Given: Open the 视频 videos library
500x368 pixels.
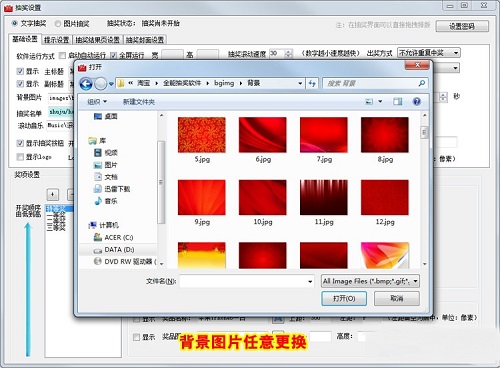Looking at the screenshot, I should point(106,153).
